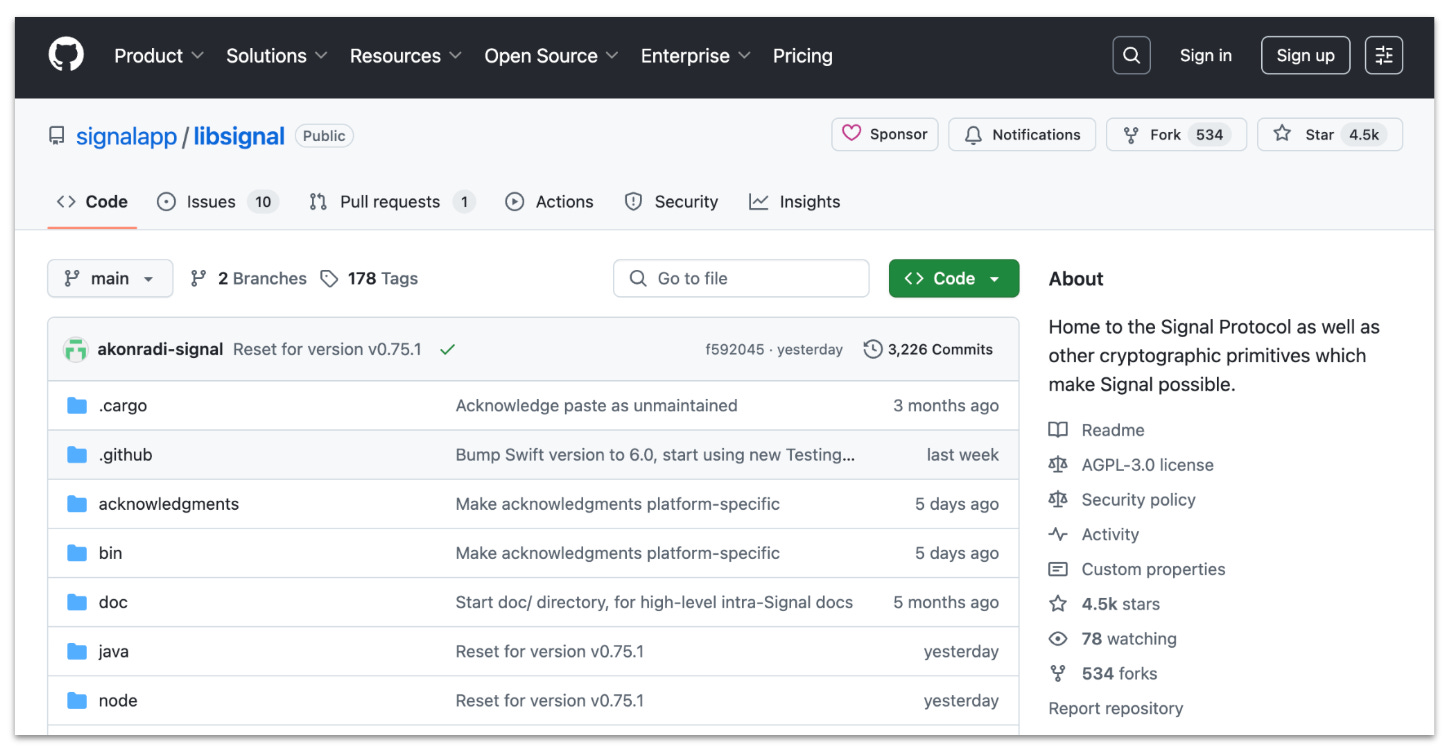Open the signalapp owner link

[x=127, y=136]
